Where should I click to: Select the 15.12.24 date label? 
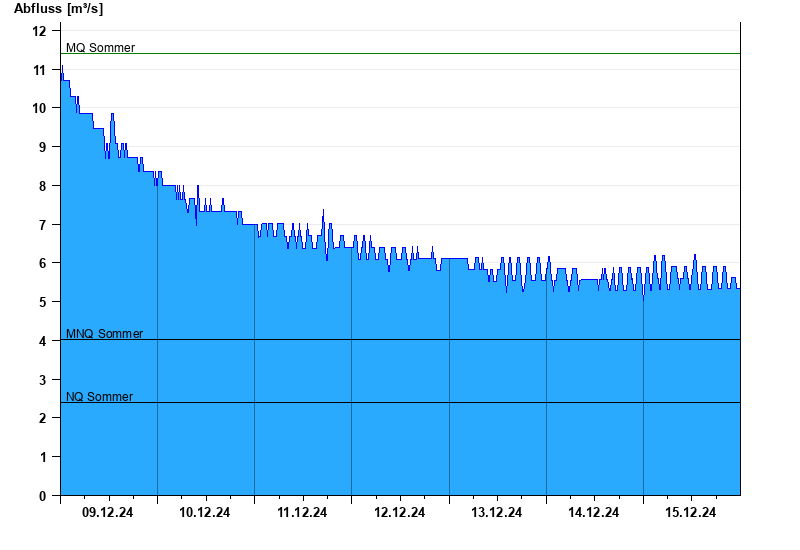(x=690, y=512)
